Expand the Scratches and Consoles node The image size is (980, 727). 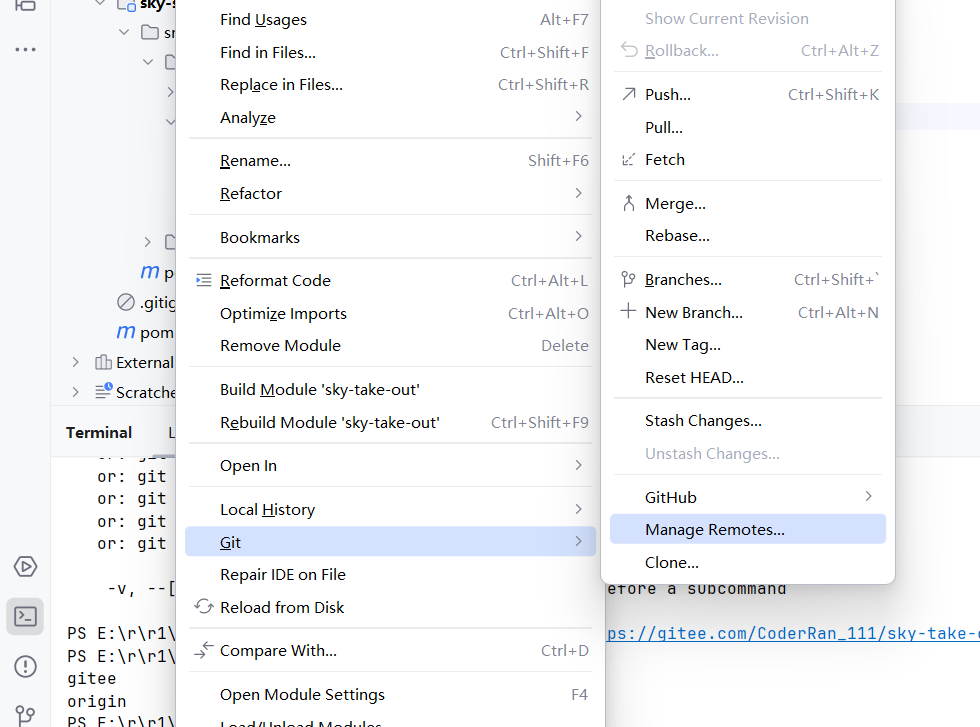pyautogui.click(x=76, y=392)
